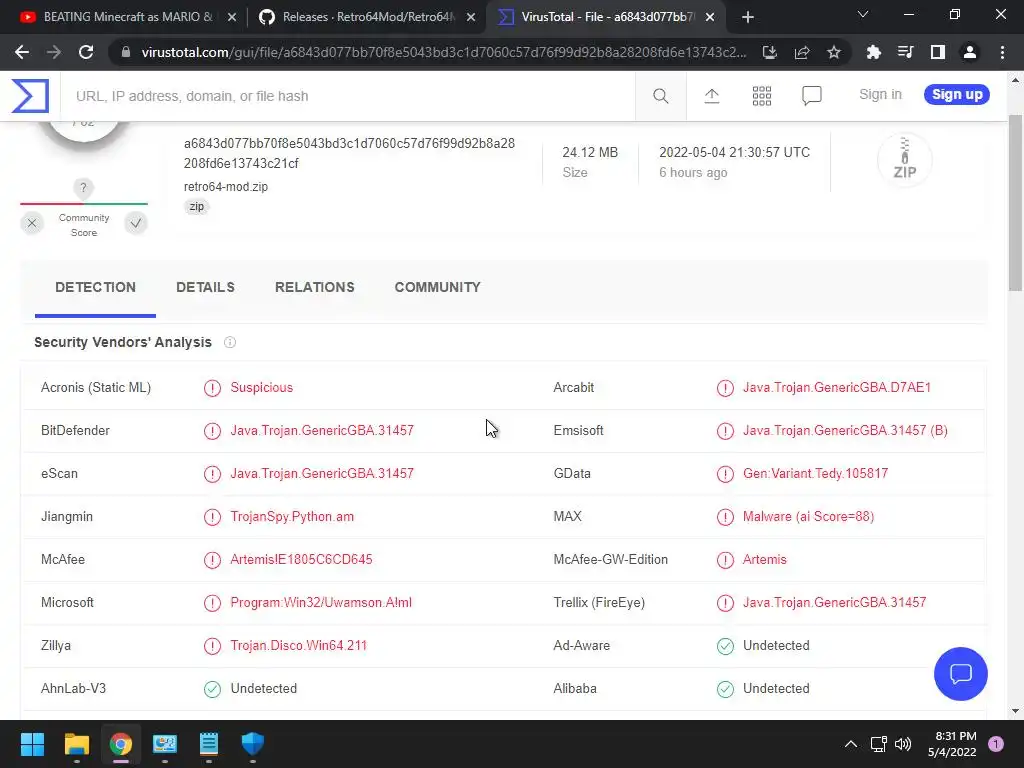Click the install app icon in the address bar
The image size is (1024, 768).
point(769,52)
